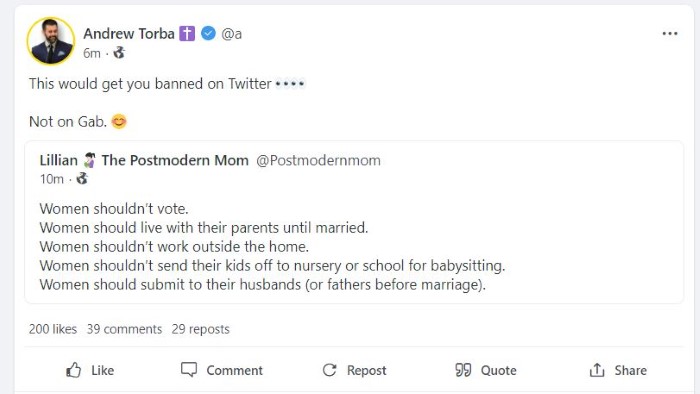Viewport: 700px width, 394px height.
Task: Click the Comment speech bubble icon
Action: (x=189, y=369)
